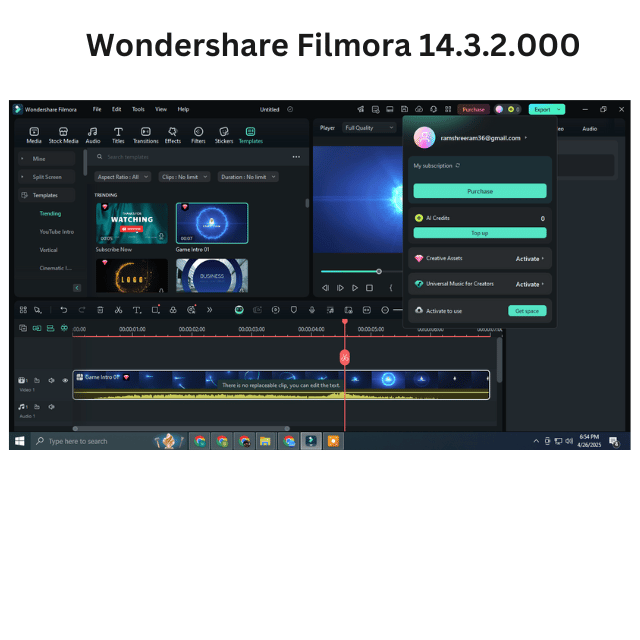Mute the Audio 1 track

[51, 407]
